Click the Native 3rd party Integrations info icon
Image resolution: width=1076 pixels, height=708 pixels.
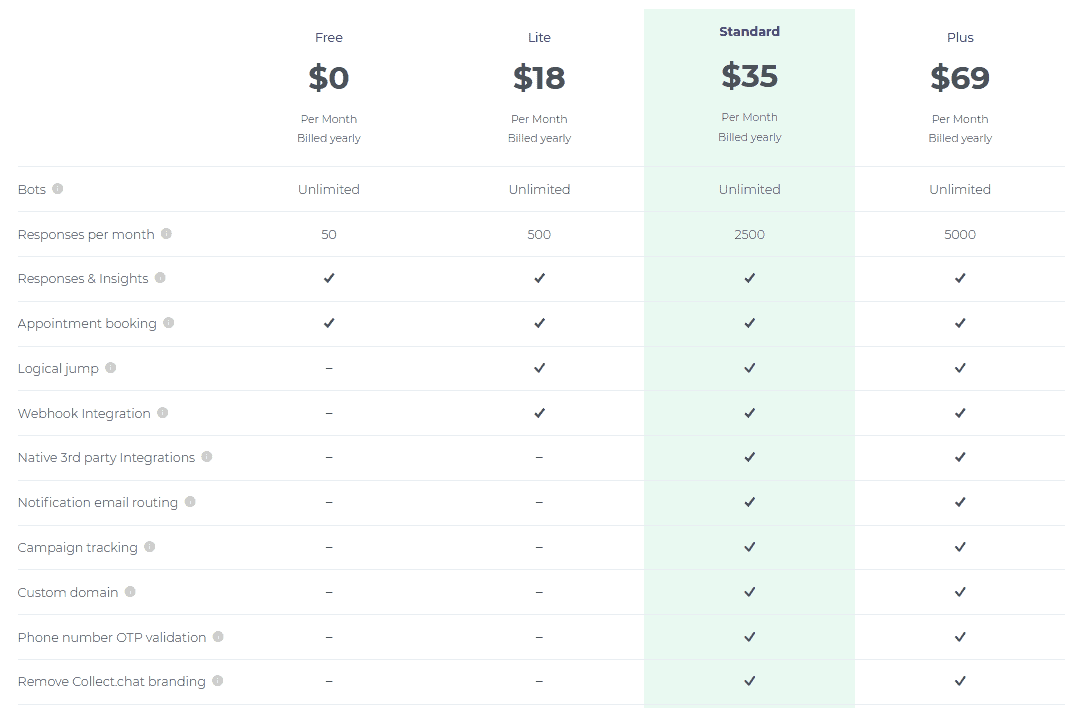pyautogui.click(x=207, y=458)
